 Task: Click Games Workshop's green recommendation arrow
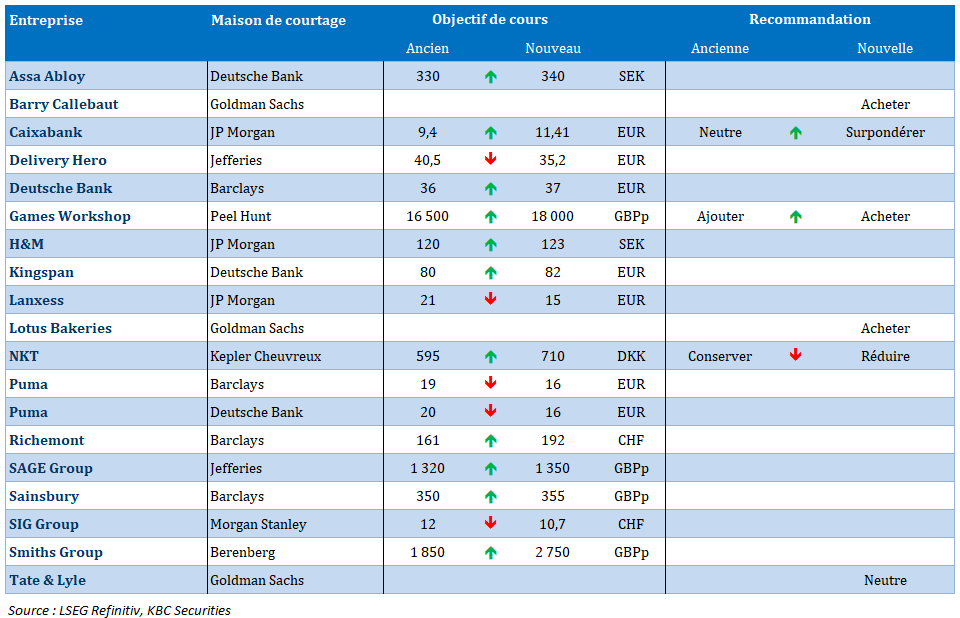tap(795, 216)
